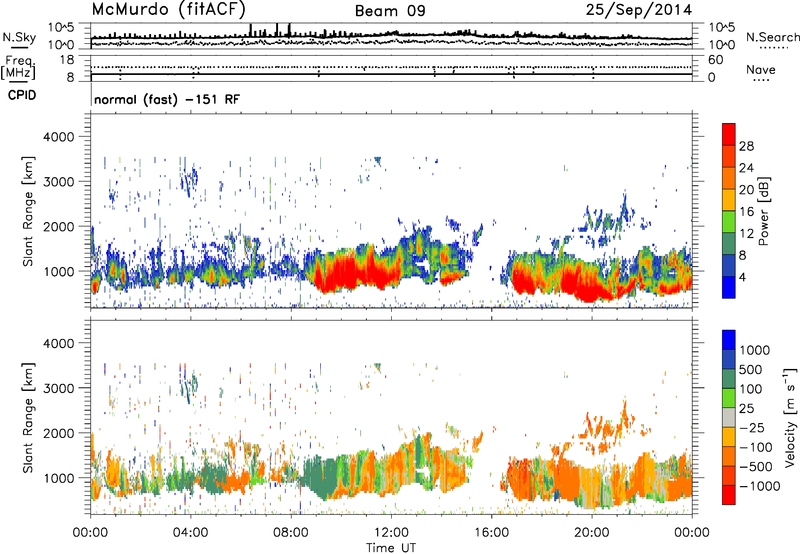Click the "18" frequency tick label
The width and height of the screenshot is (800, 554).
pos(67,60)
